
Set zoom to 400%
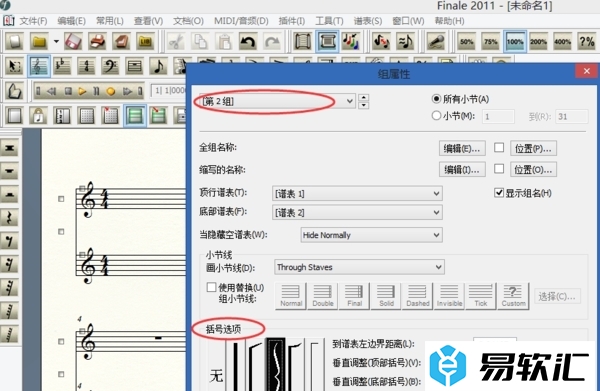pos(562,41)
